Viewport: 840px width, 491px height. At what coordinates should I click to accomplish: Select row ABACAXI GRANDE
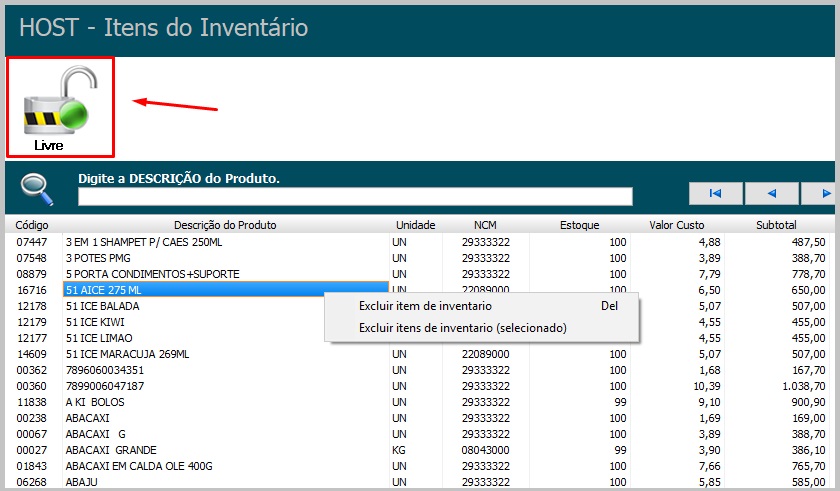(417, 450)
